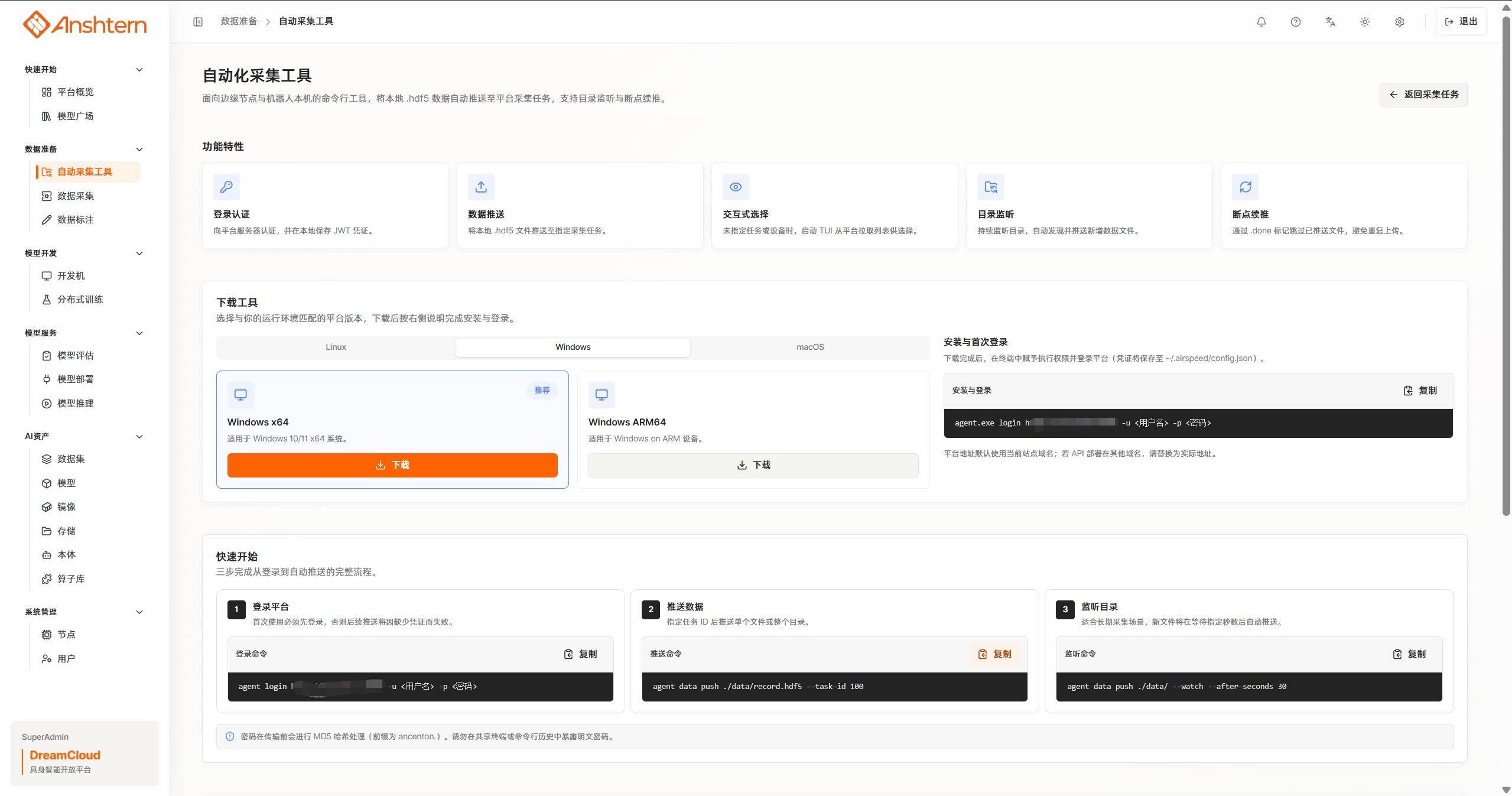This screenshot has height=796, width=1512.
Task: Select the Windows ARM64 monitor icon
Action: pyautogui.click(x=601, y=395)
